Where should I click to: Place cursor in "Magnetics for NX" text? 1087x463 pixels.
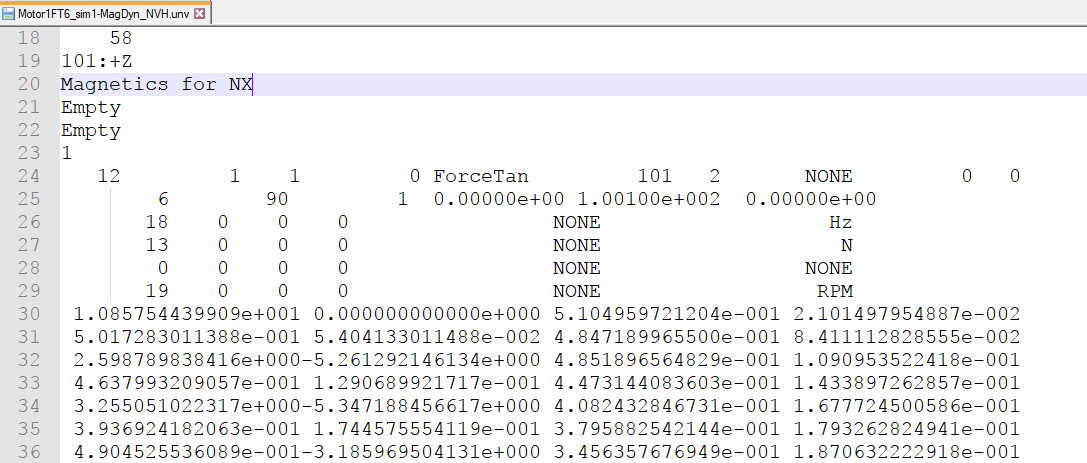pyautogui.click(x=156, y=85)
